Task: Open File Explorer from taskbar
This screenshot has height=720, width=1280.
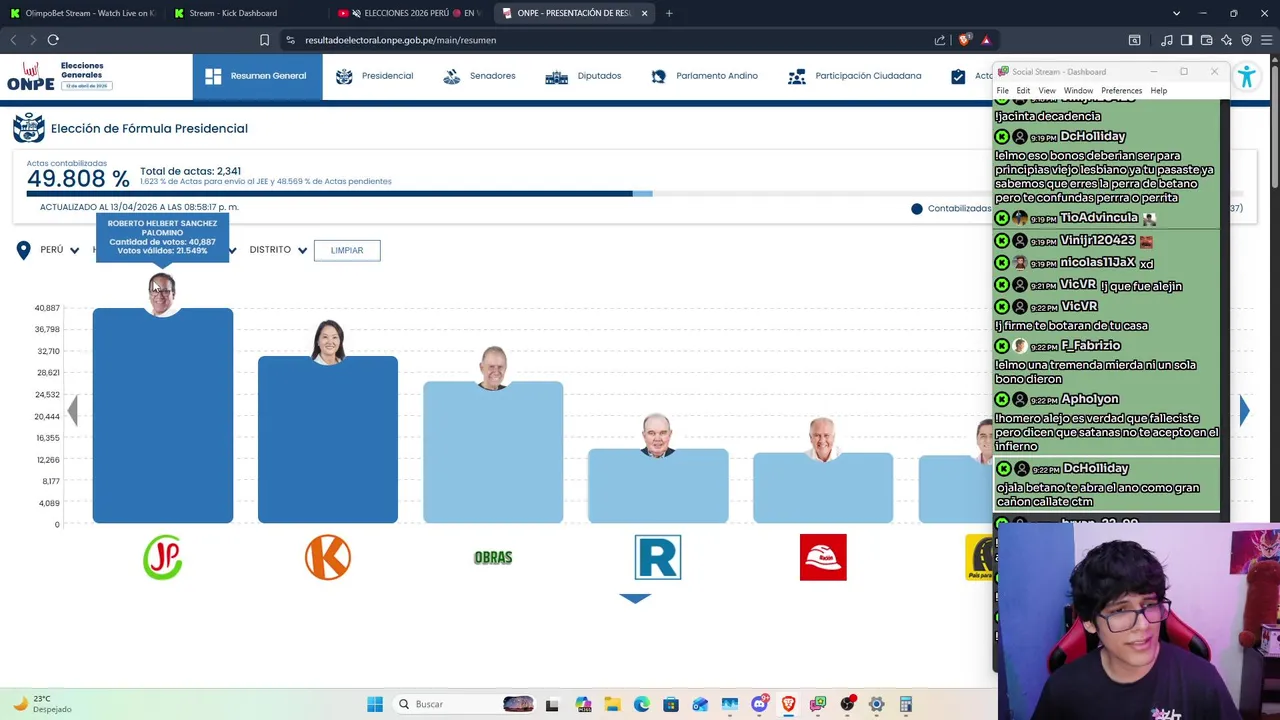Action: coord(612,704)
